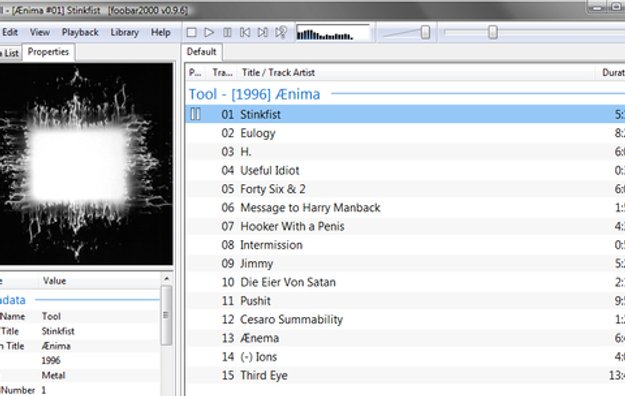Click the Duration column header
625x396 pixels.
click(x=610, y=73)
